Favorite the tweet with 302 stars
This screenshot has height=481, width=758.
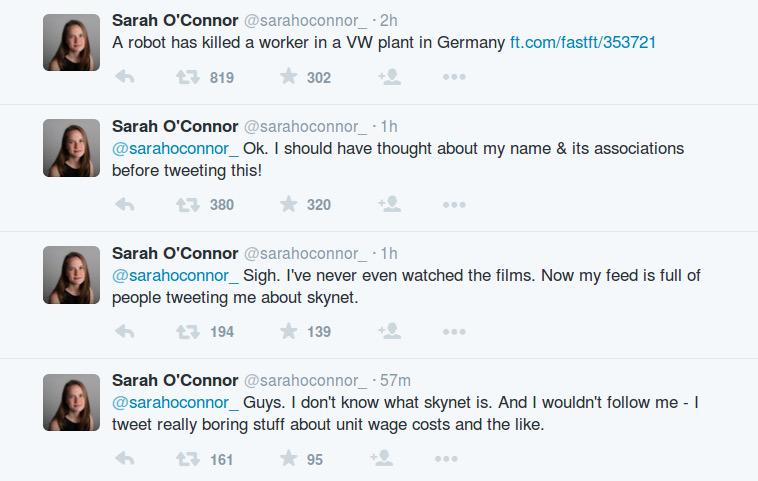click(x=289, y=77)
